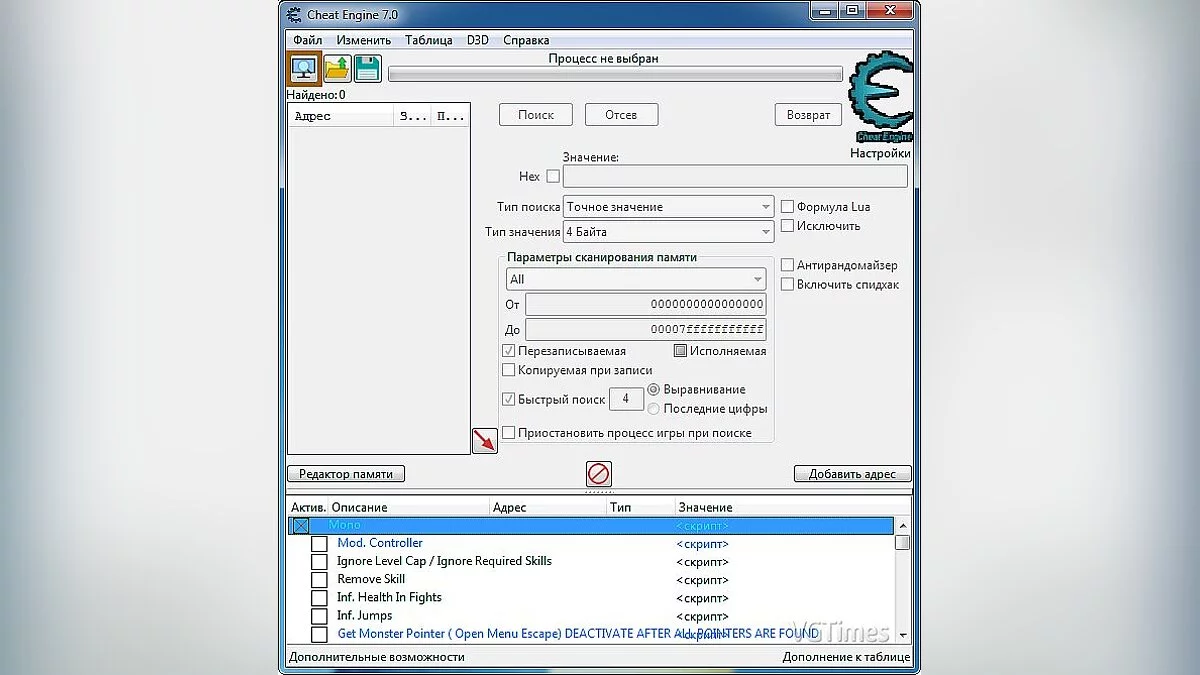Click the red clear list icon

pyautogui.click(x=599, y=474)
